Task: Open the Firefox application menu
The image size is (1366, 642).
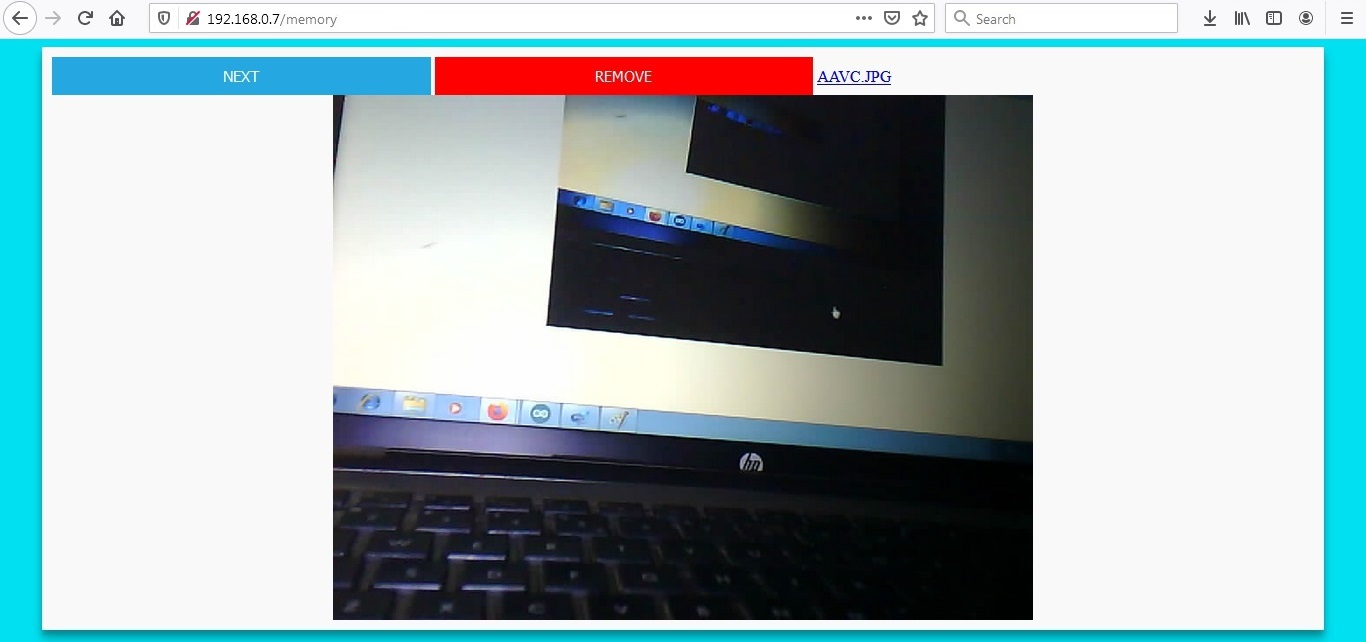Action: pyautogui.click(x=1345, y=17)
